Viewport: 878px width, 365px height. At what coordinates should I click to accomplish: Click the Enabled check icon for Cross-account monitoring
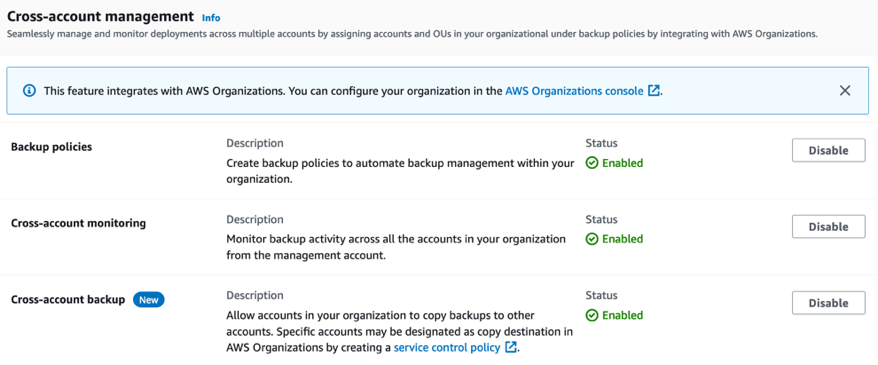click(591, 239)
